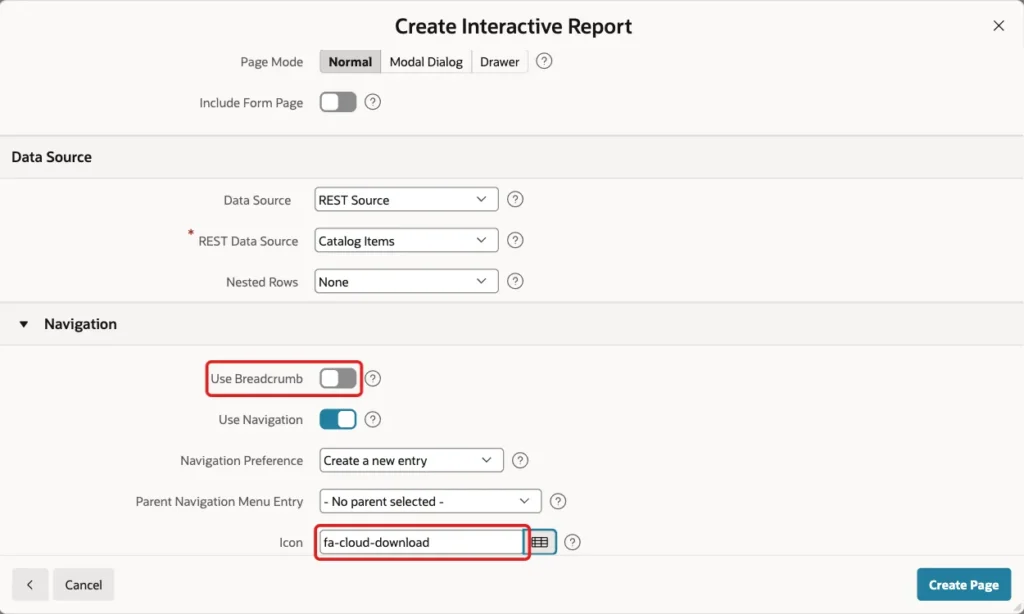The image size is (1024, 614).
Task: Click the Cancel button
Action: [x=84, y=585]
